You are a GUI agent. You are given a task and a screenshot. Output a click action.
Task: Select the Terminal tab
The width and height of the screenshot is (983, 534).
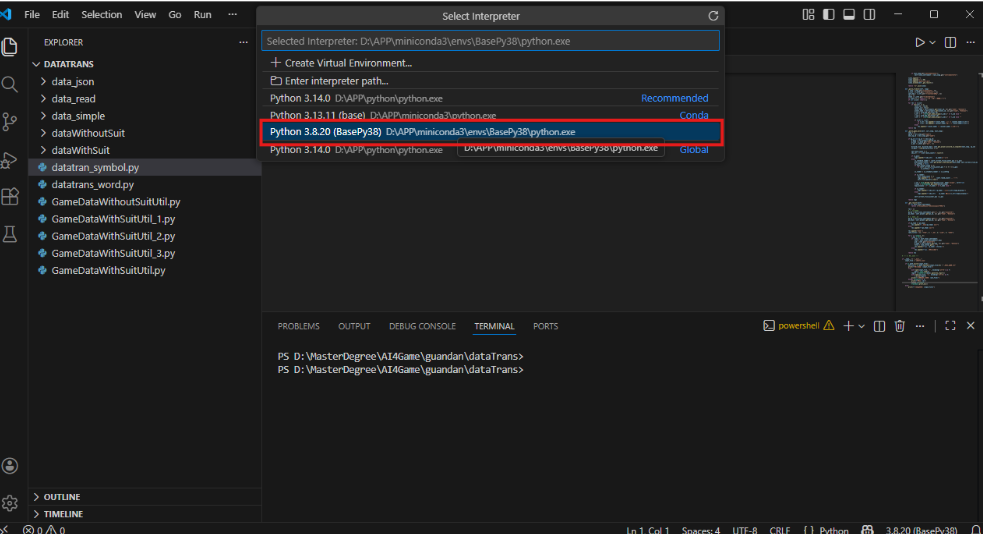tap(494, 326)
